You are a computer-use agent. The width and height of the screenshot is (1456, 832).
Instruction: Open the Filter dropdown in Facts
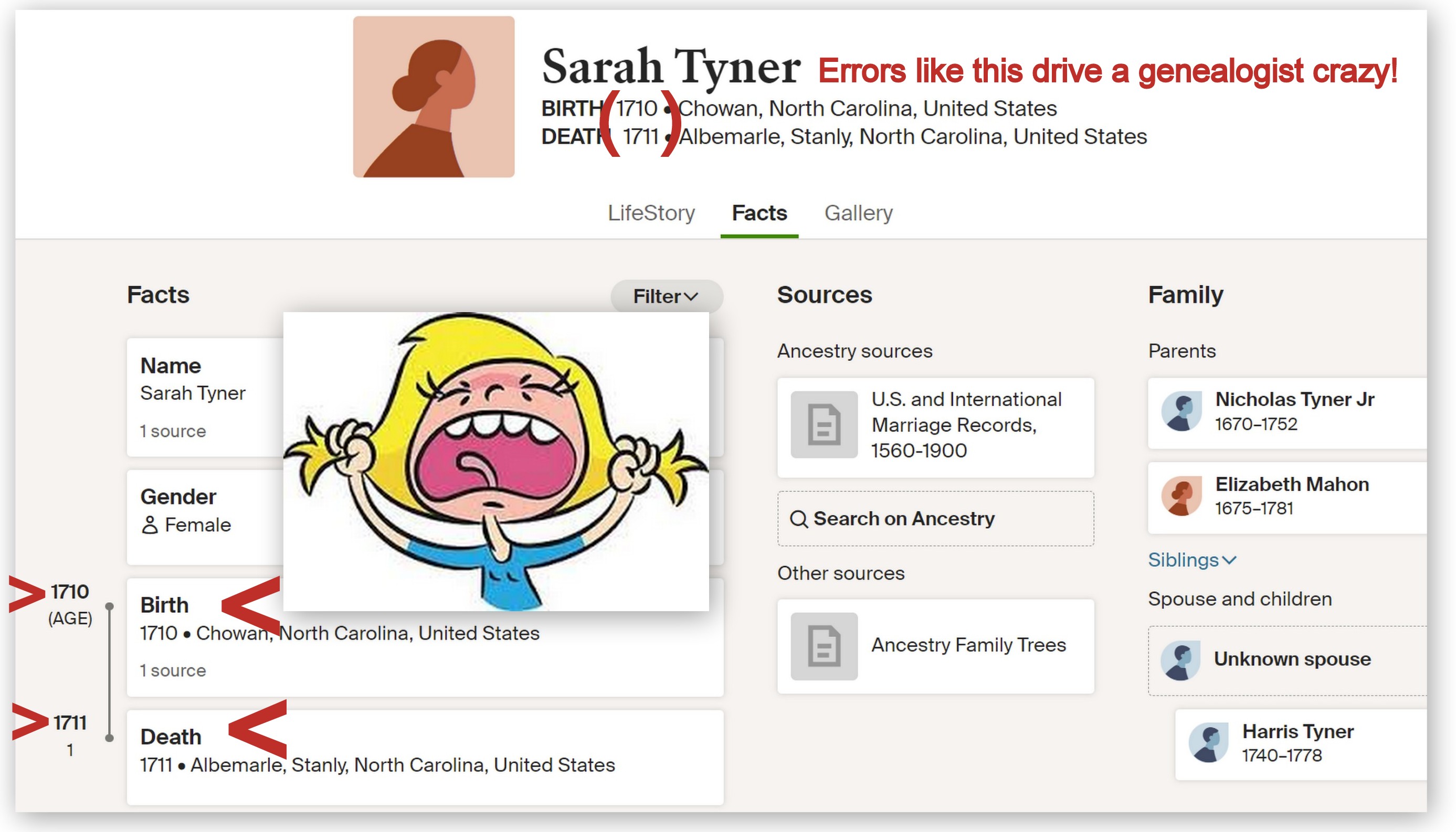pos(666,296)
